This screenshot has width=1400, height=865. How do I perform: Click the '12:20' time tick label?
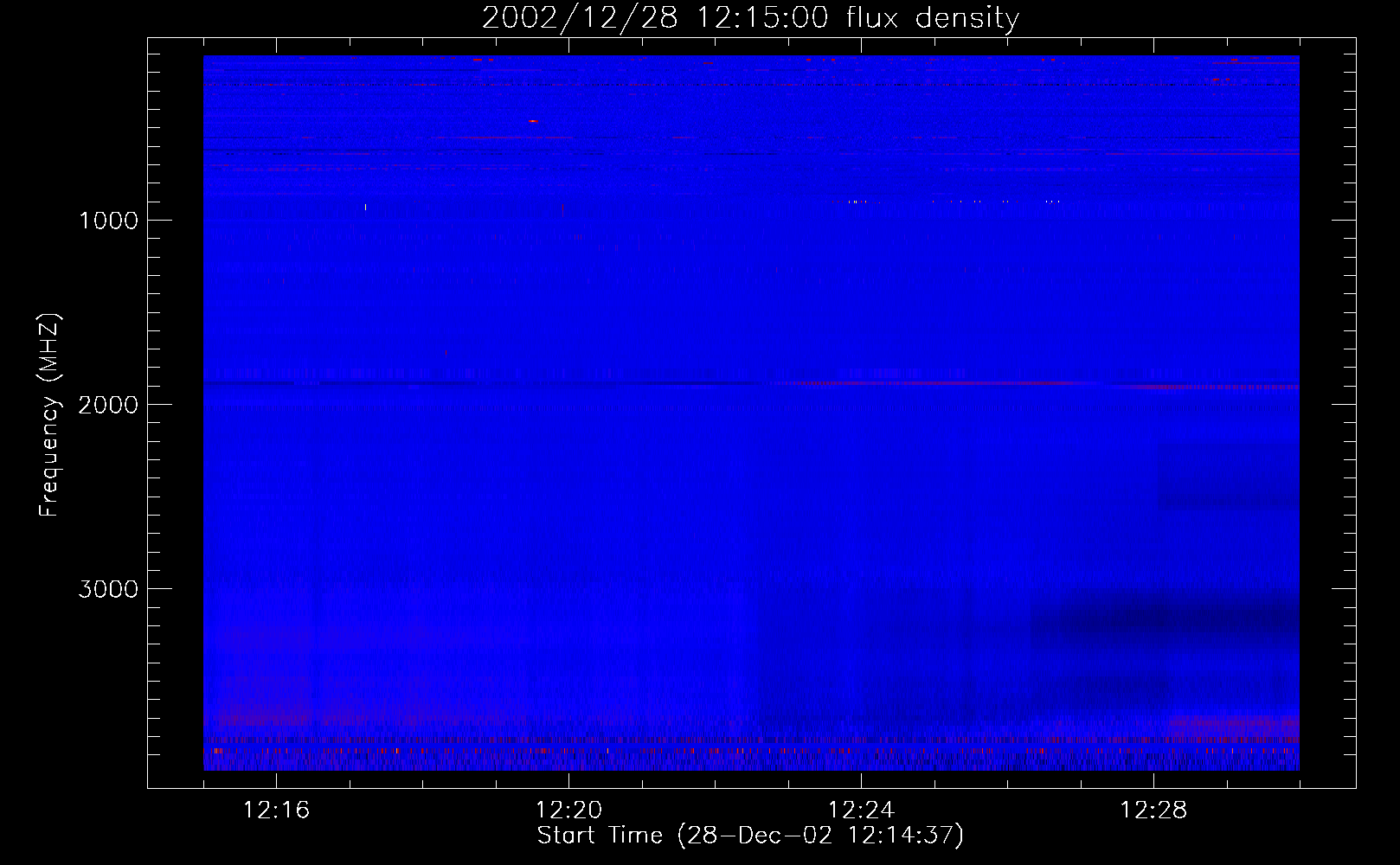point(568,811)
